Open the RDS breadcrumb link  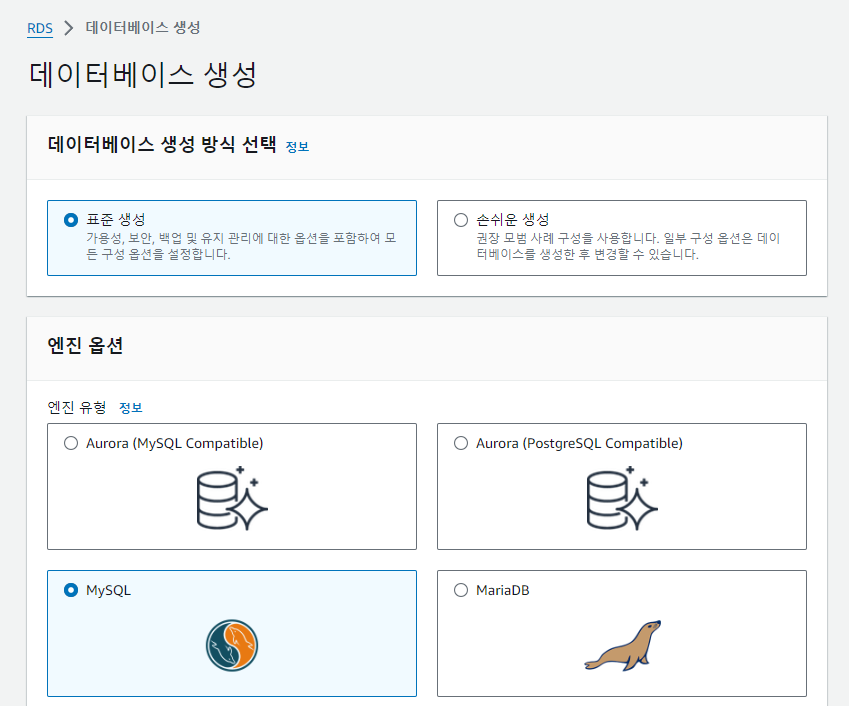coord(40,28)
